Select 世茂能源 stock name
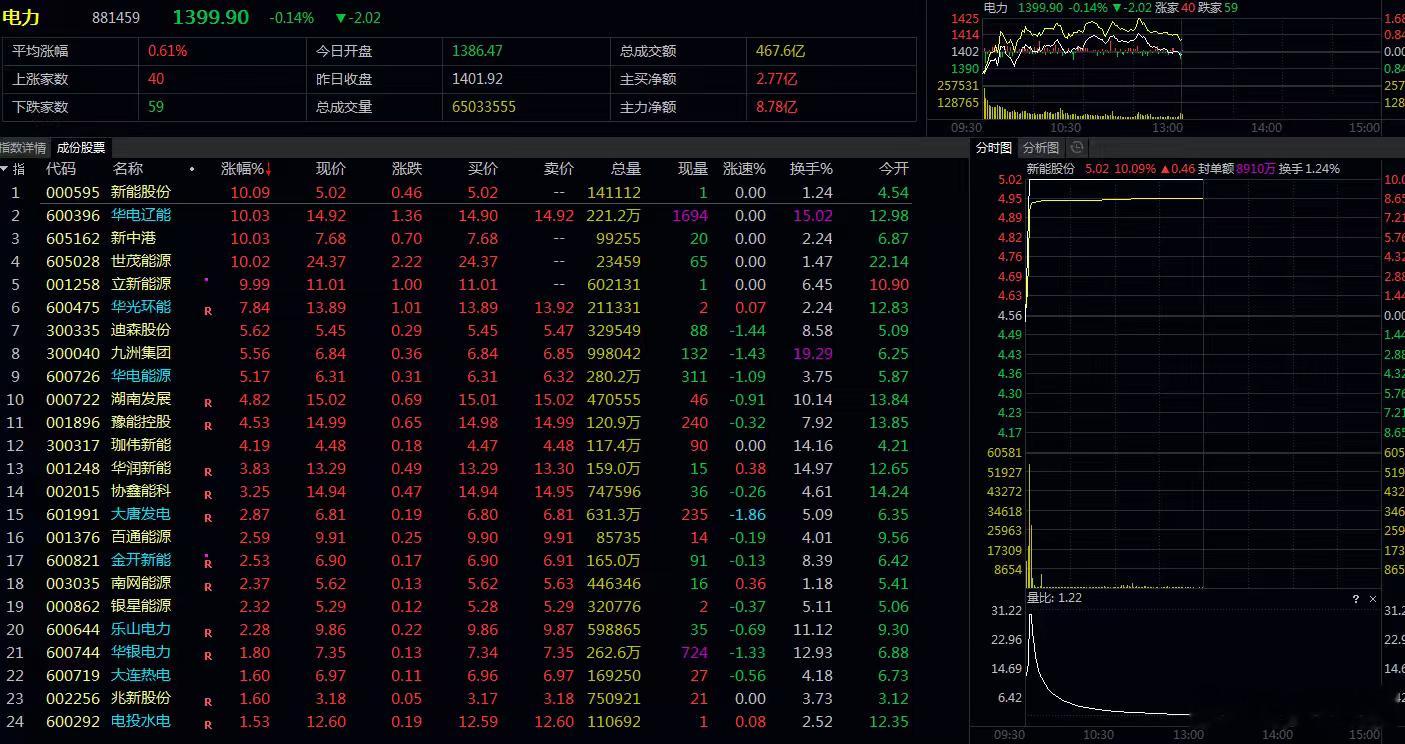 (x=141, y=261)
